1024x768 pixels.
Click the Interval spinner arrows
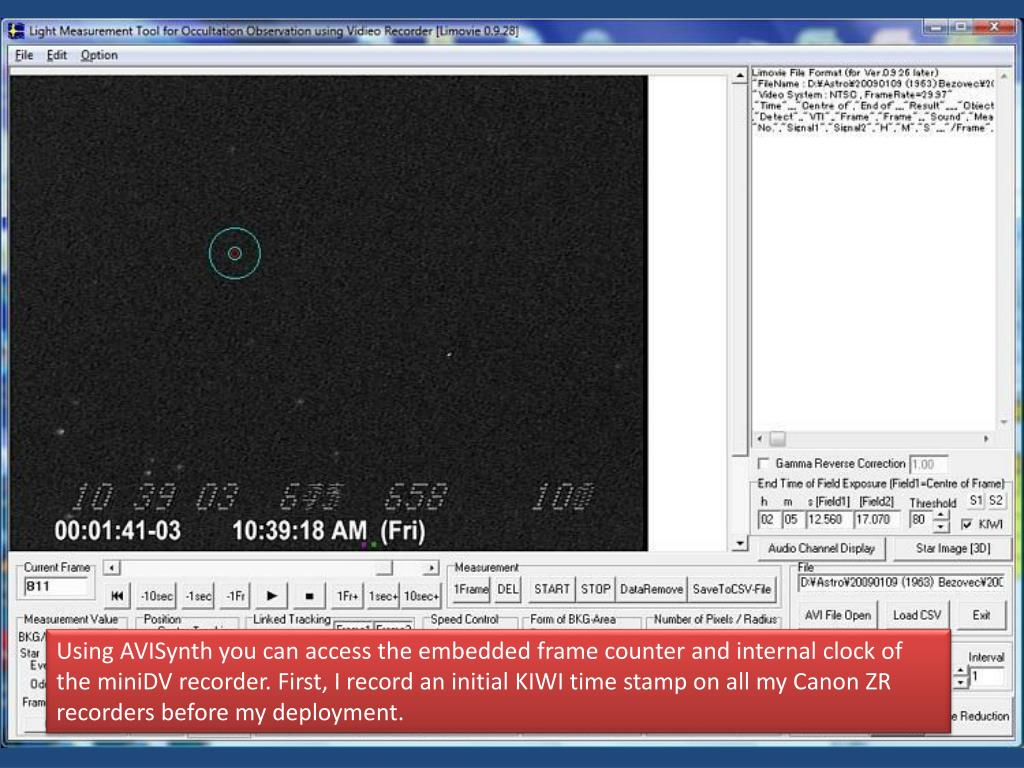point(961,677)
